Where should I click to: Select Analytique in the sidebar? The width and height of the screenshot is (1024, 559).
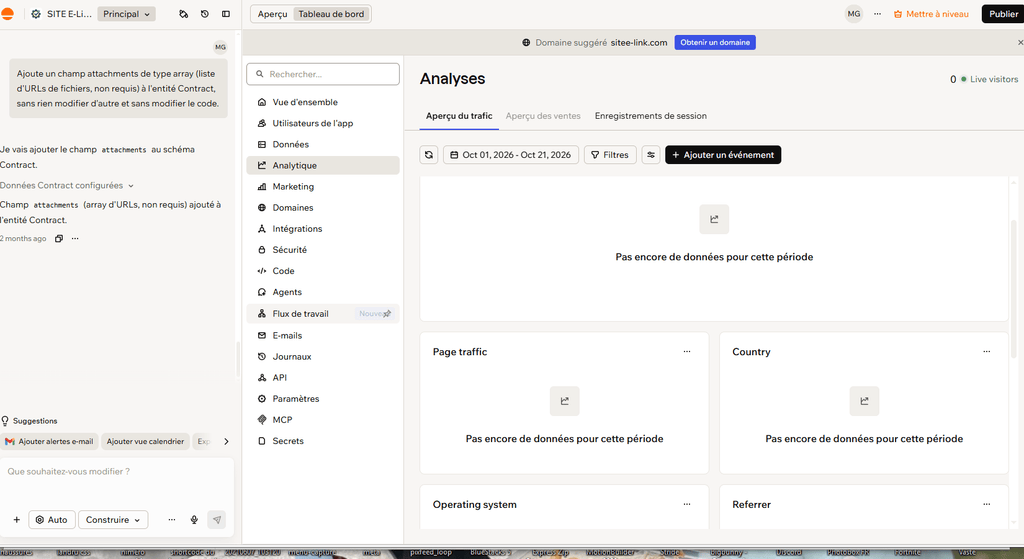pos(323,165)
